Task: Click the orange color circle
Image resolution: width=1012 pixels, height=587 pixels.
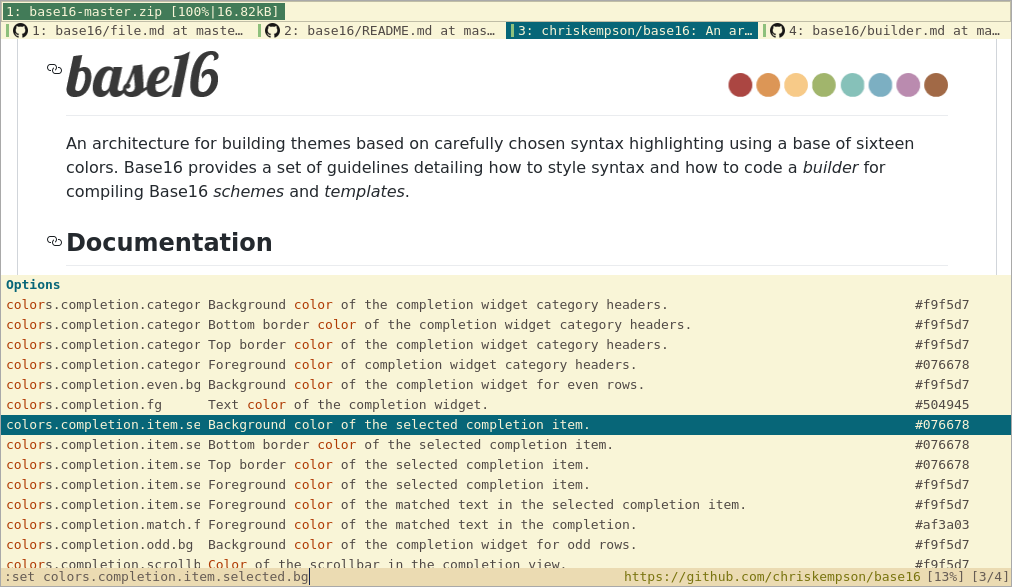Action: click(x=768, y=85)
